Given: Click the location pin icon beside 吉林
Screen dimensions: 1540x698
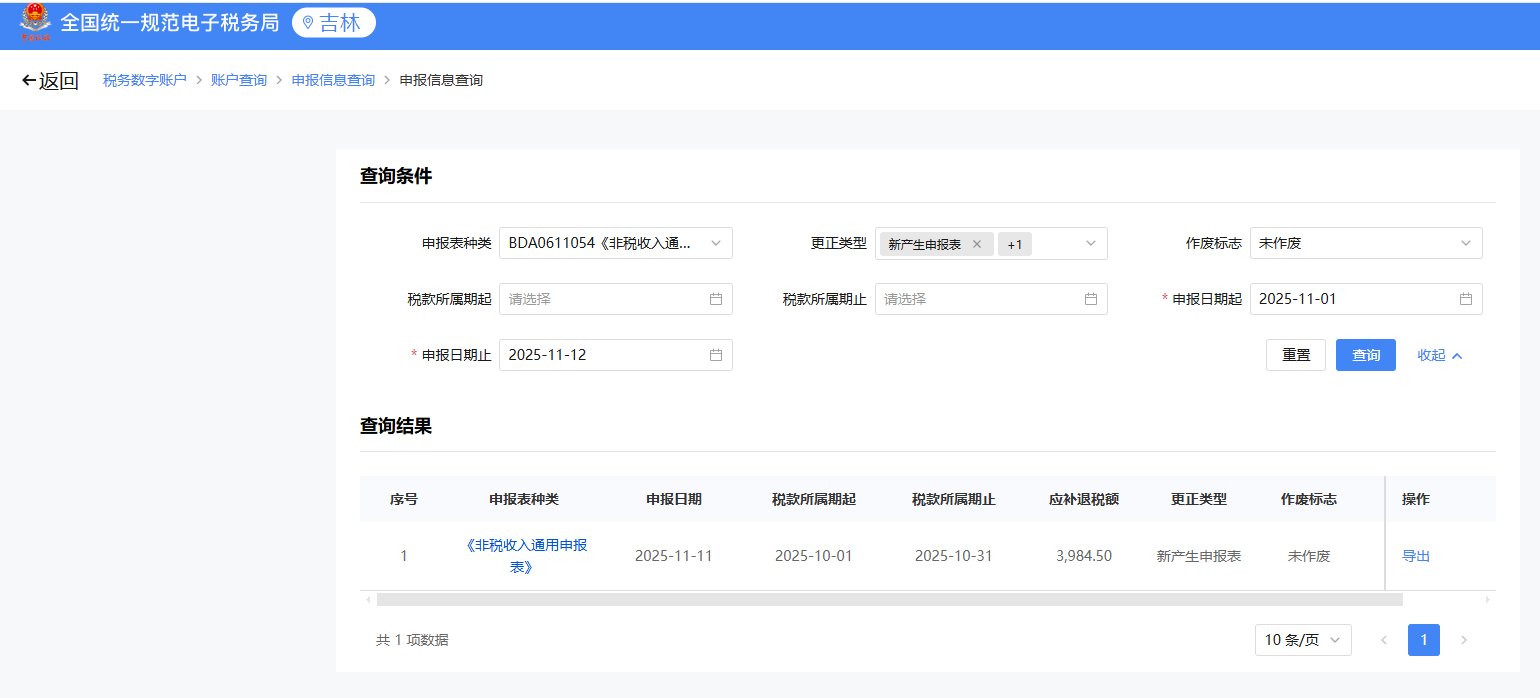Looking at the screenshot, I should 308,23.
